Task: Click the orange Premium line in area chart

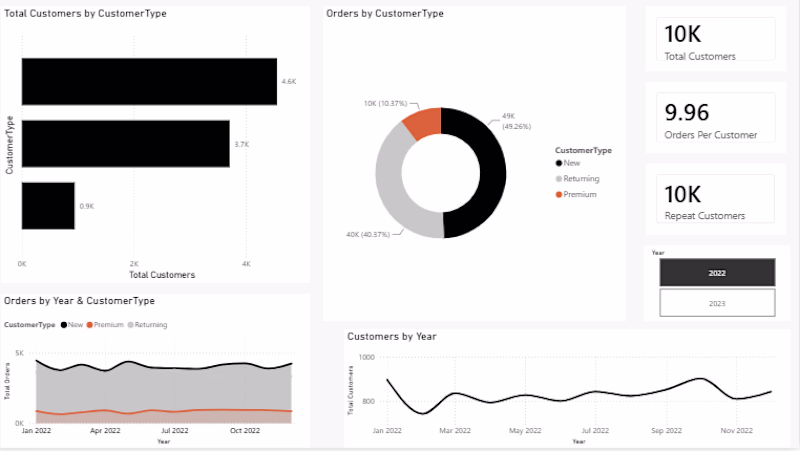Action: (x=163, y=411)
